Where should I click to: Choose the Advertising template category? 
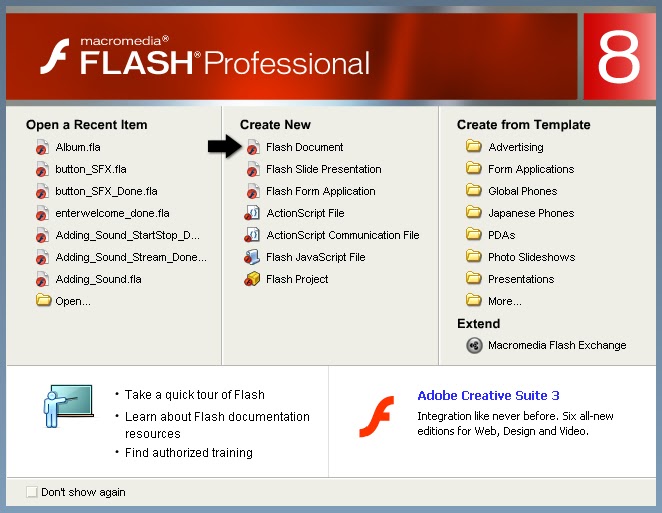point(516,147)
